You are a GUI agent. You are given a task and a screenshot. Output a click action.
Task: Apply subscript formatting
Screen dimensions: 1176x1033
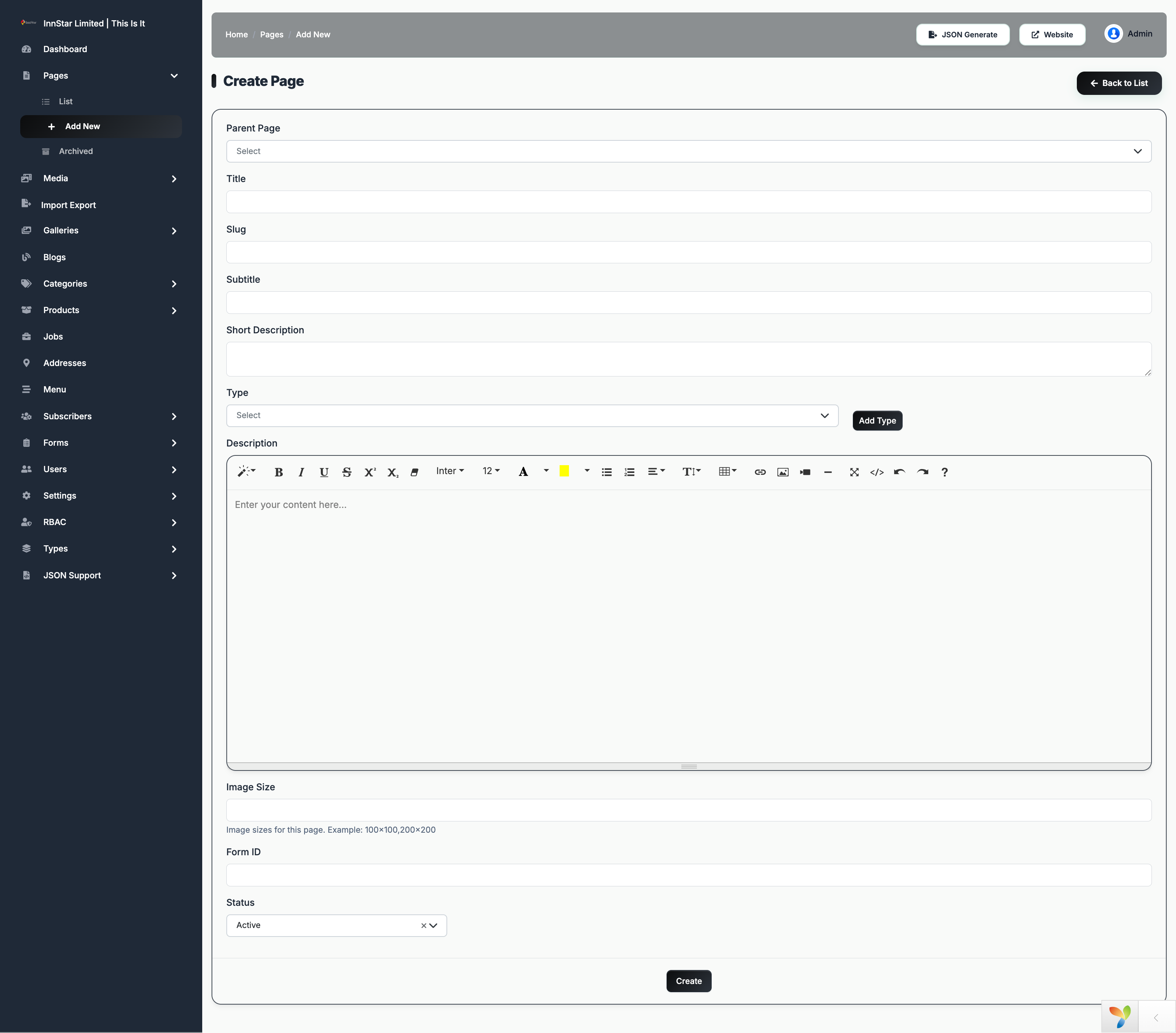tap(392, 472)
